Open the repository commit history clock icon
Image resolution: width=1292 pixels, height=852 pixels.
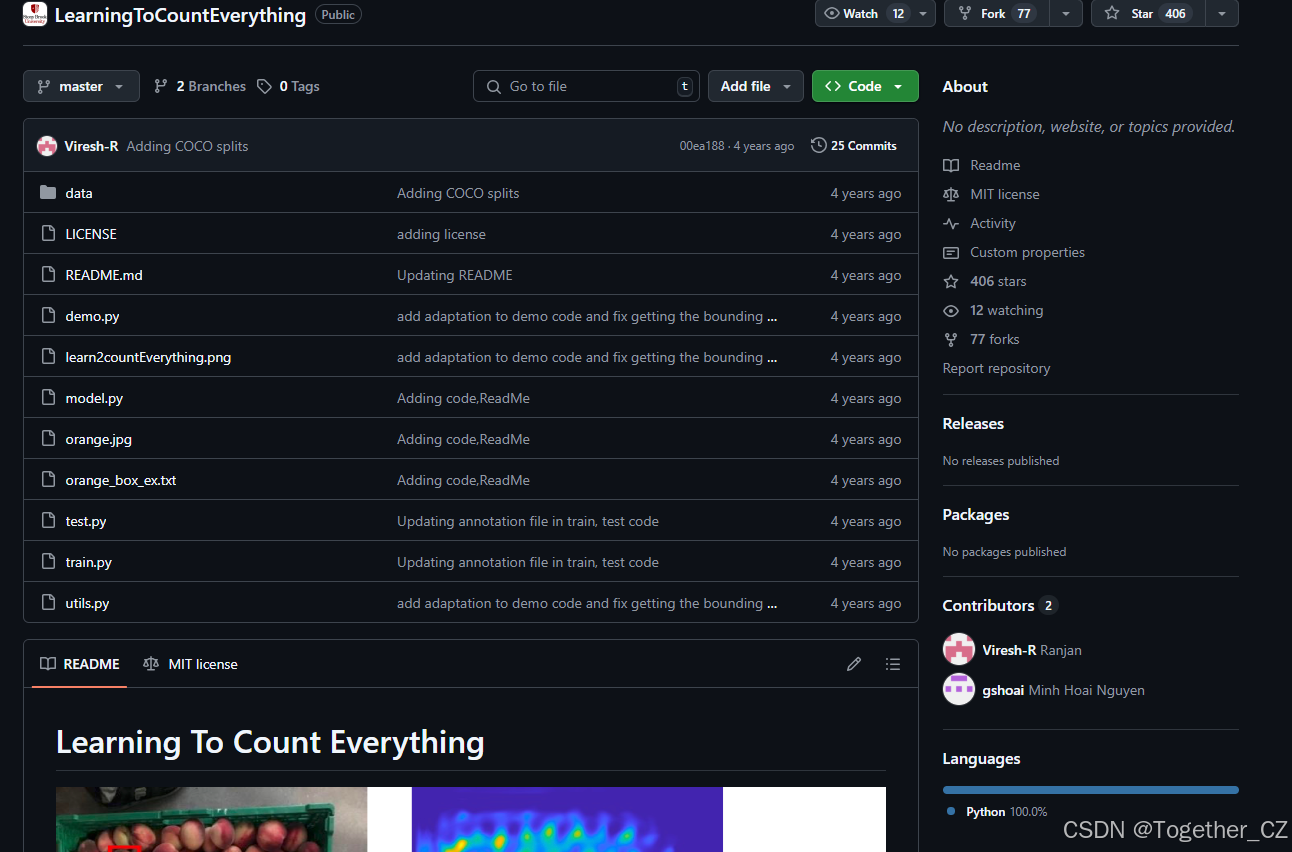click(818, 145)
